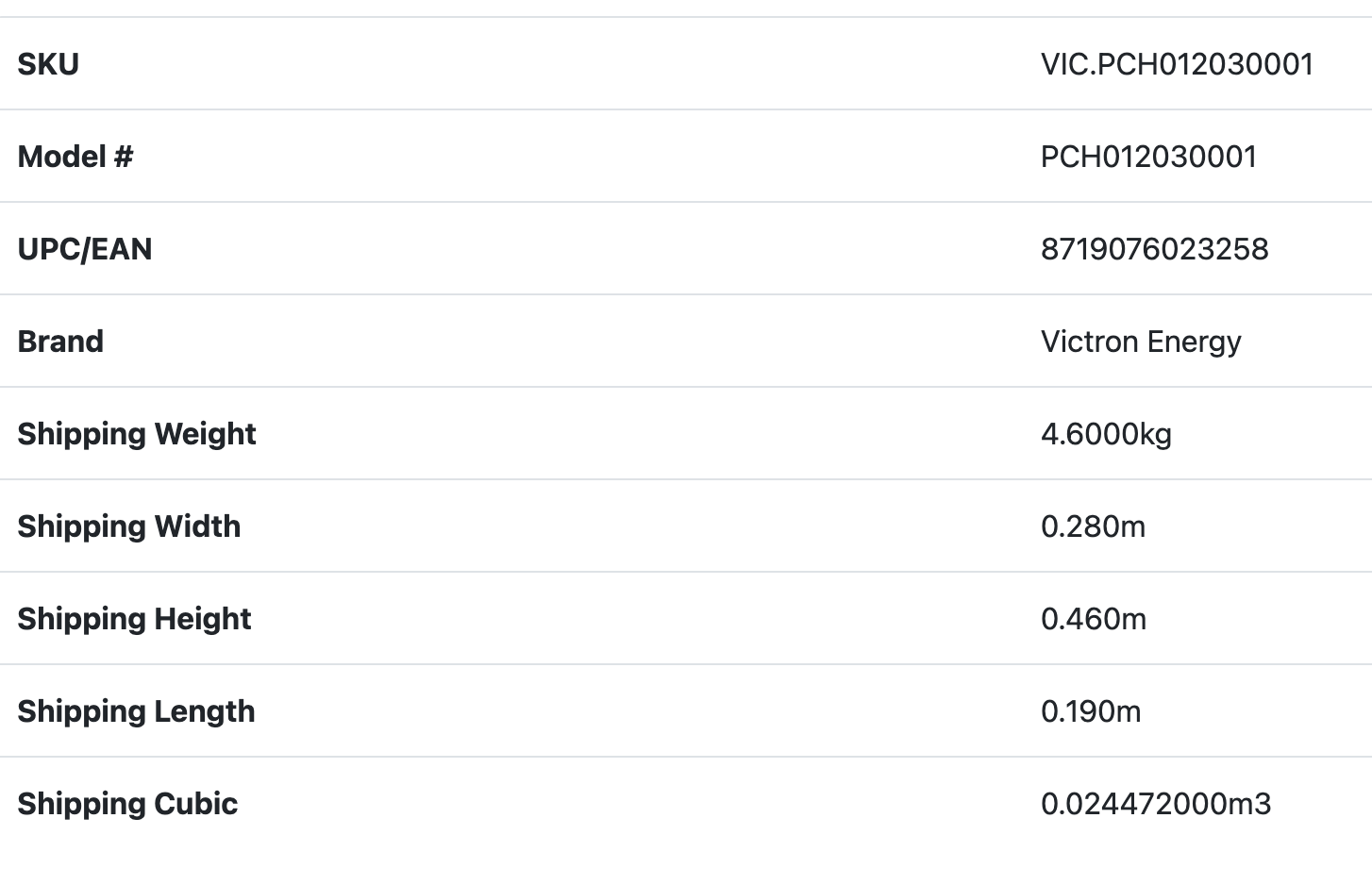Click the Victron Energy brand value
The width and height of the screenshot is (1372, 885).
(1141, 342)
